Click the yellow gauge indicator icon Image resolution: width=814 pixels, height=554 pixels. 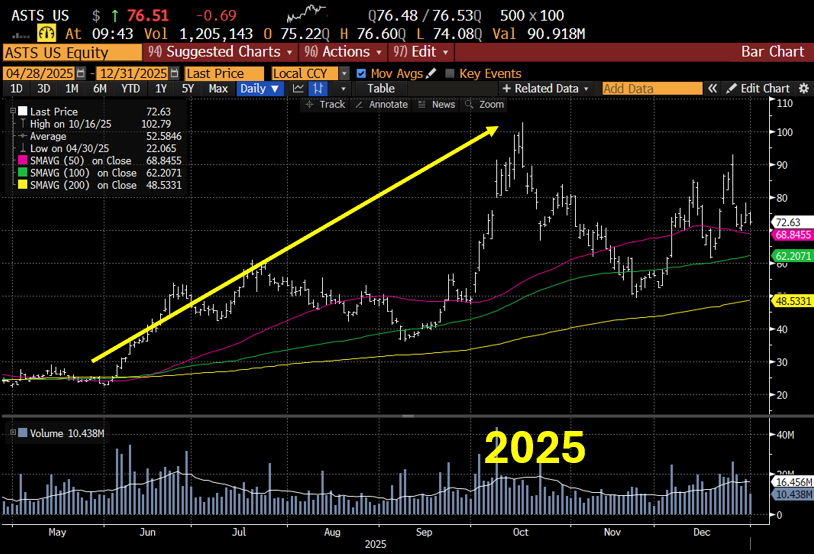(x=47, y=34)
